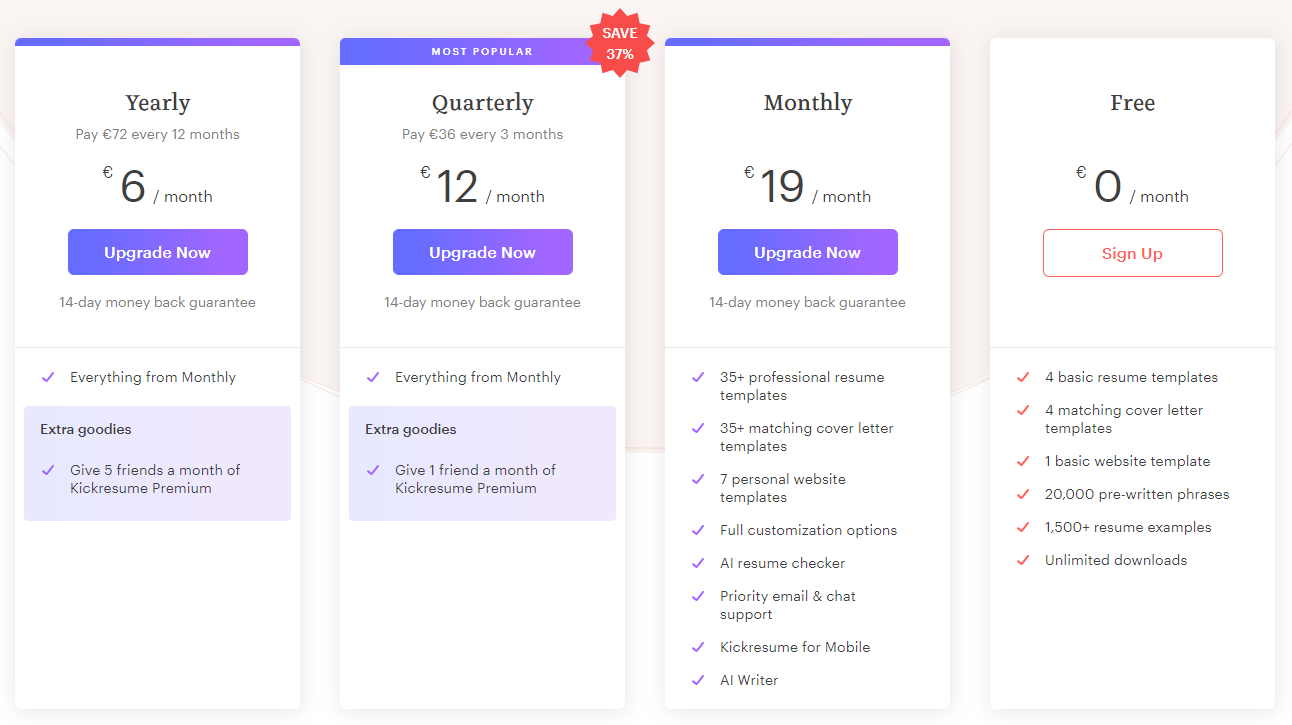This screenshot has width=1292, height=725.
Task: Click checkmark beside Give 1 friend a month
Action: [373, 470]
